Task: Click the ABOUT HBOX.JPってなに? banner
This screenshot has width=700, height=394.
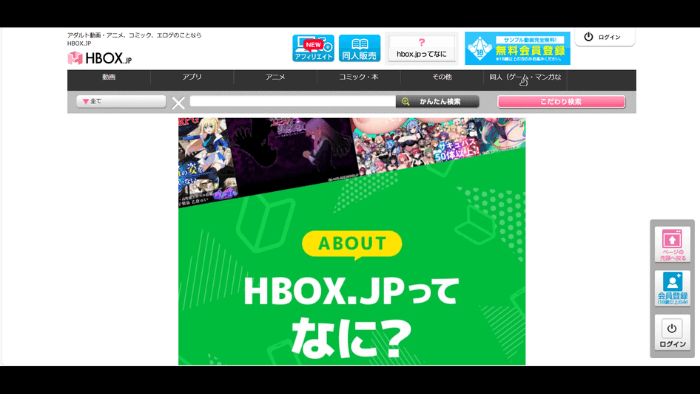Action: point(352,241)
